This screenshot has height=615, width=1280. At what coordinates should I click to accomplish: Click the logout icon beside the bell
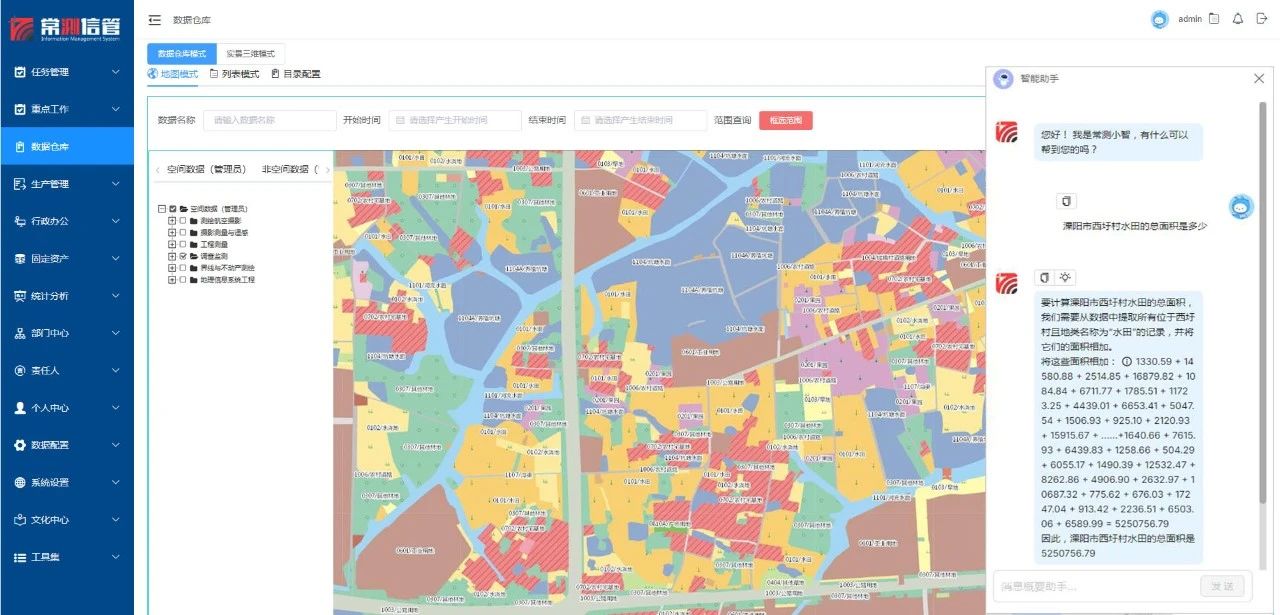1262,19
